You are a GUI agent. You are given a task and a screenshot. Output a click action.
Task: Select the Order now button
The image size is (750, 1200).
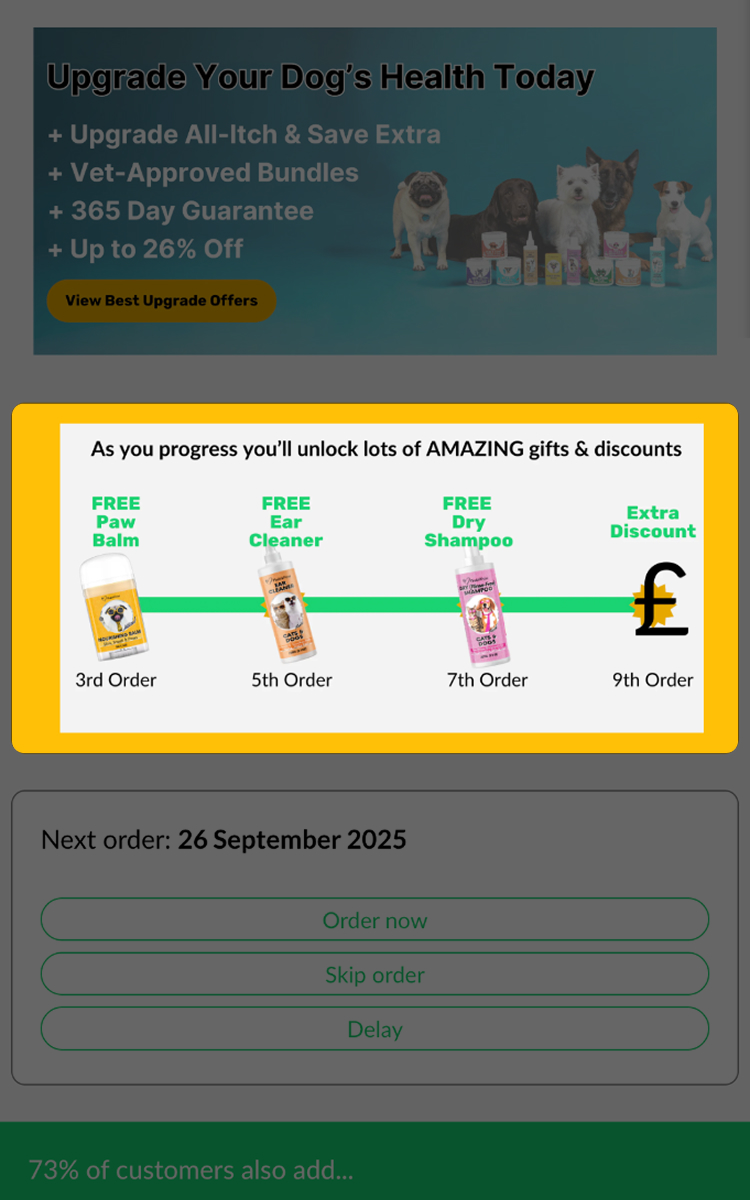[x=375, y=919]
